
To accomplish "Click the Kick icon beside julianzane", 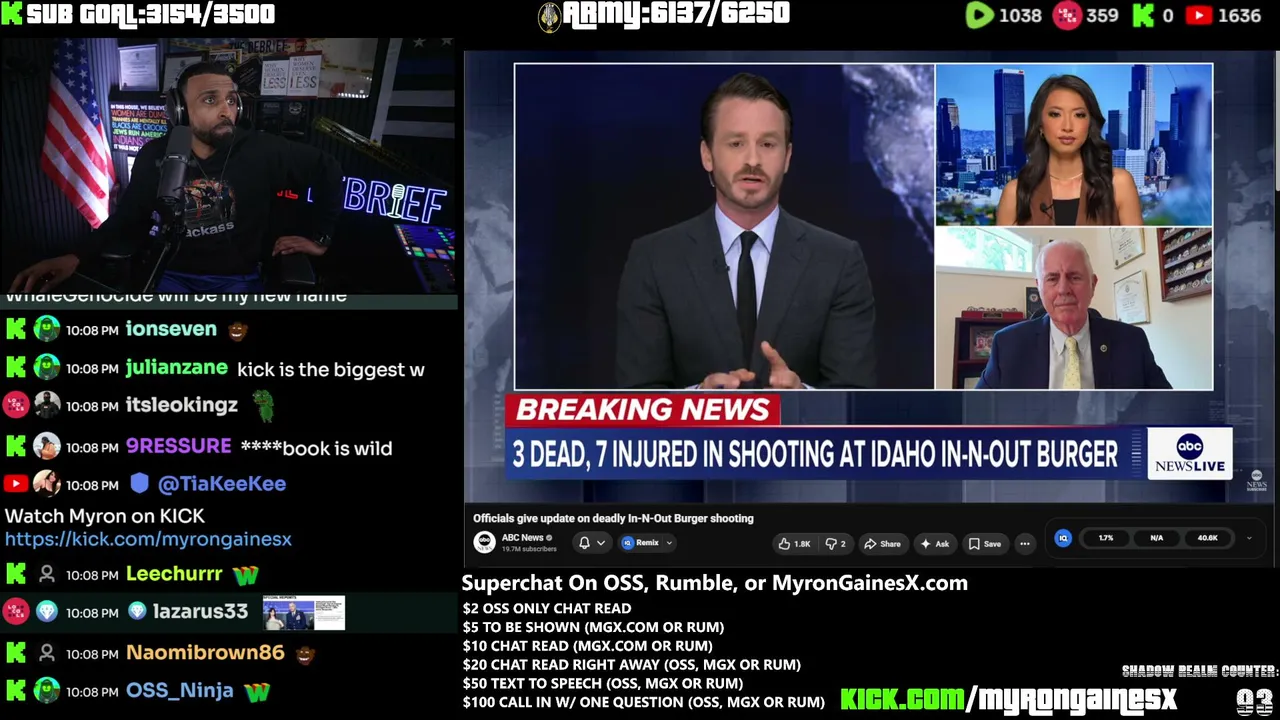I will tap(15, 368).
